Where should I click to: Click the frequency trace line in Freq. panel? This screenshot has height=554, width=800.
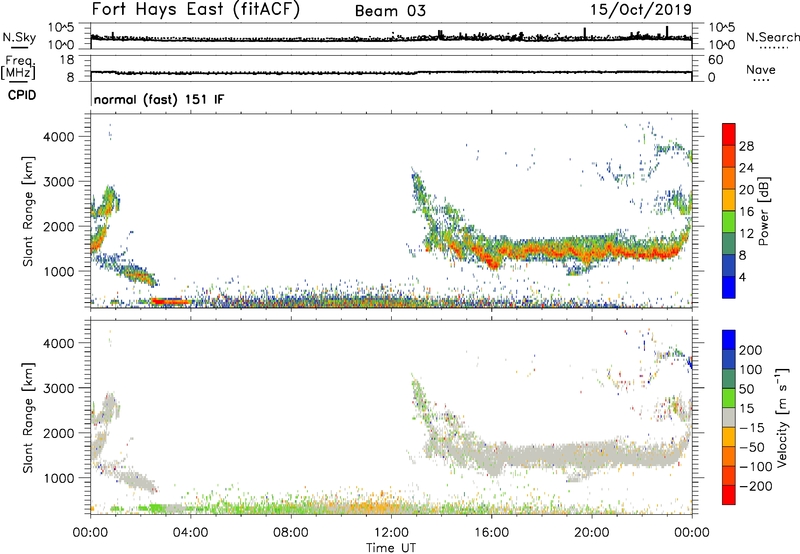point(391,72)
